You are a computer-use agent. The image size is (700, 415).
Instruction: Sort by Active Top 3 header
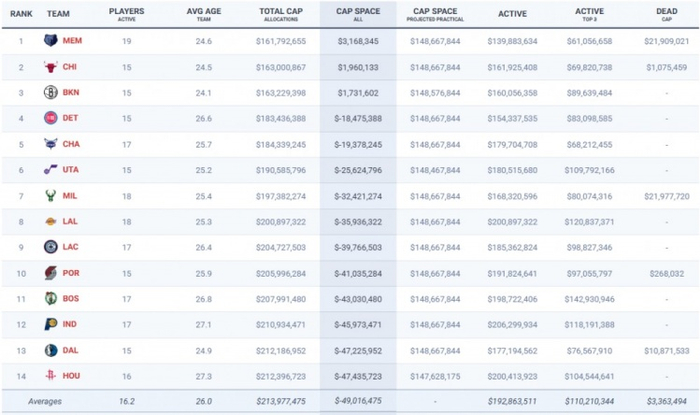[589, 14]
